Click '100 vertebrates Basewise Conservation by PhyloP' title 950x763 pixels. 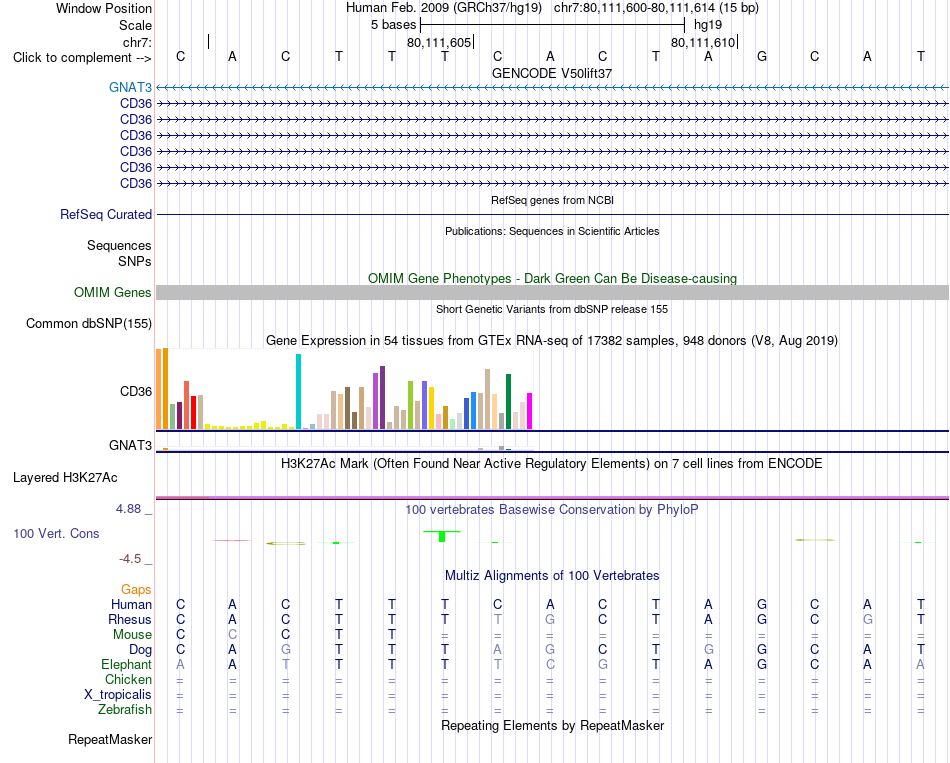551,510
